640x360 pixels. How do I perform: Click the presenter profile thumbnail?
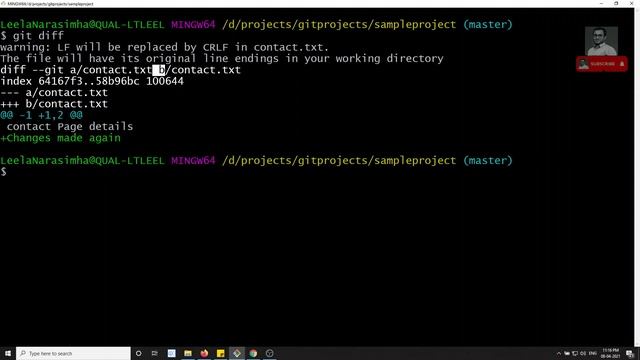(601, 41)
